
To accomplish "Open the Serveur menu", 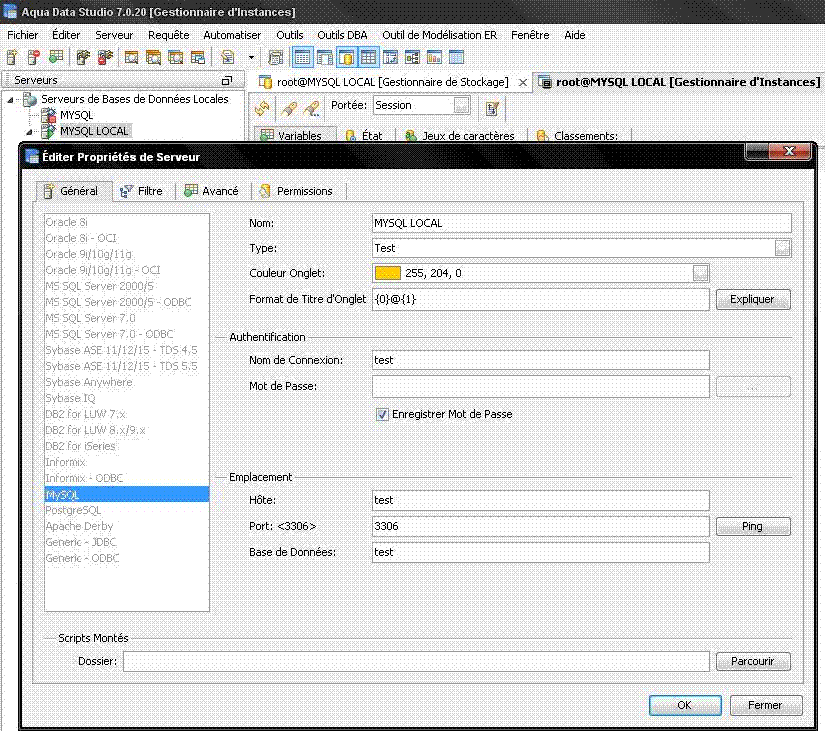I will pyautogui.click(x=114, y=35).
